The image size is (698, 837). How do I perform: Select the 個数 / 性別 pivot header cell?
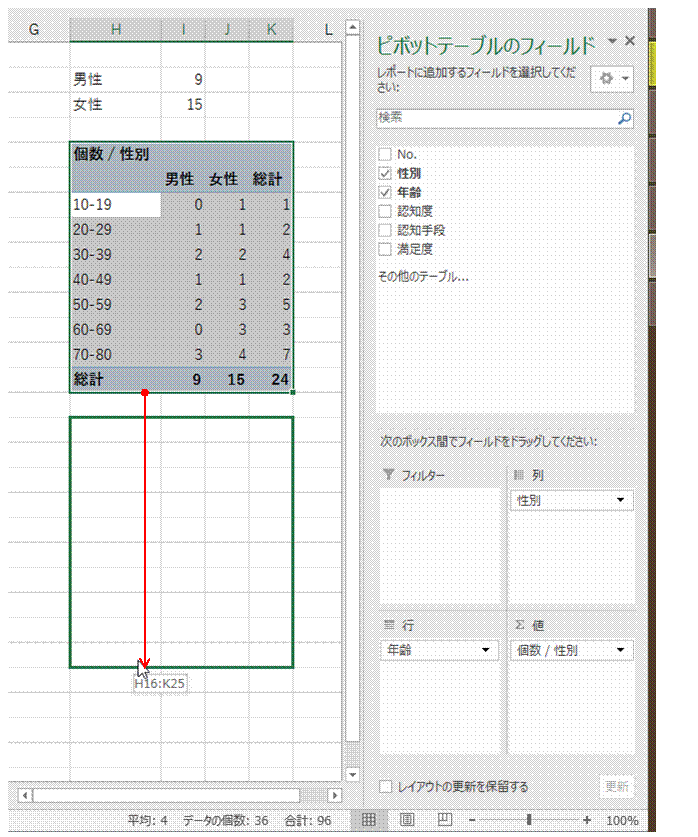(x=115, y=154)
